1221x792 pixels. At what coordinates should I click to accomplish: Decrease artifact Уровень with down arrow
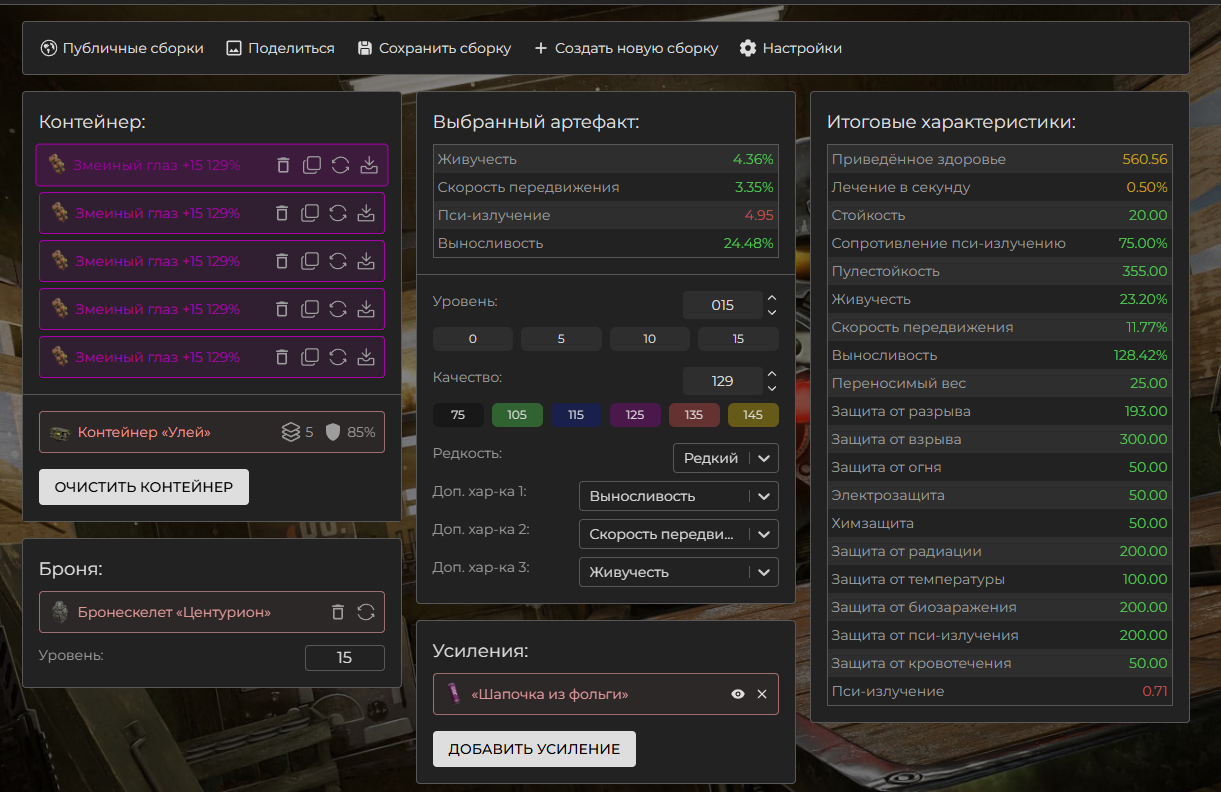point(771,312)
